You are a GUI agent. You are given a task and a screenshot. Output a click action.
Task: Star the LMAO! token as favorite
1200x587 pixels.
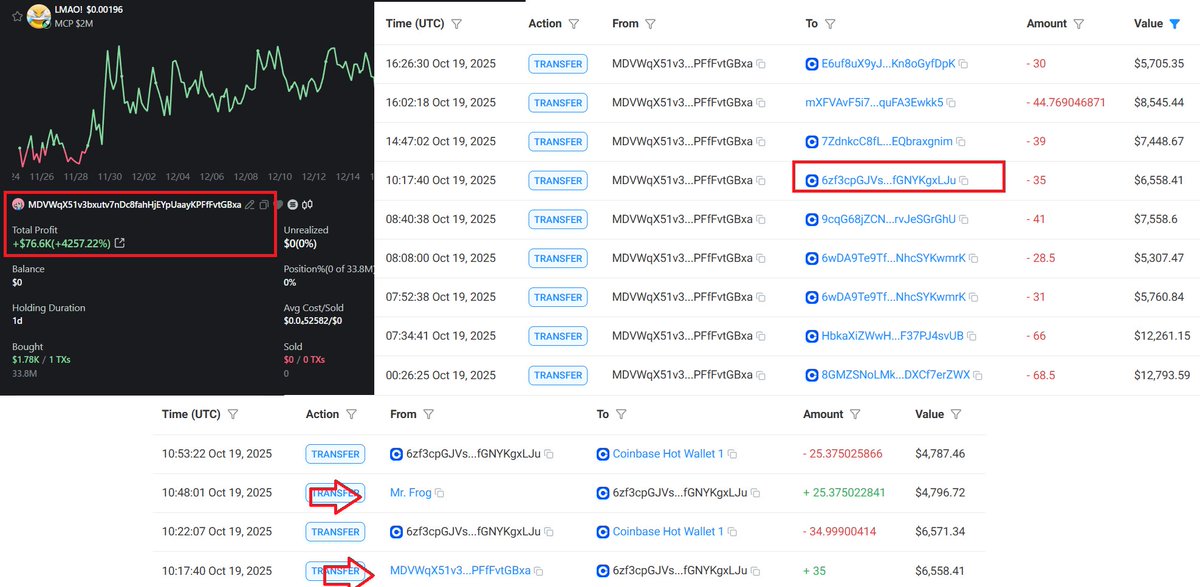[x=17, y=16]
